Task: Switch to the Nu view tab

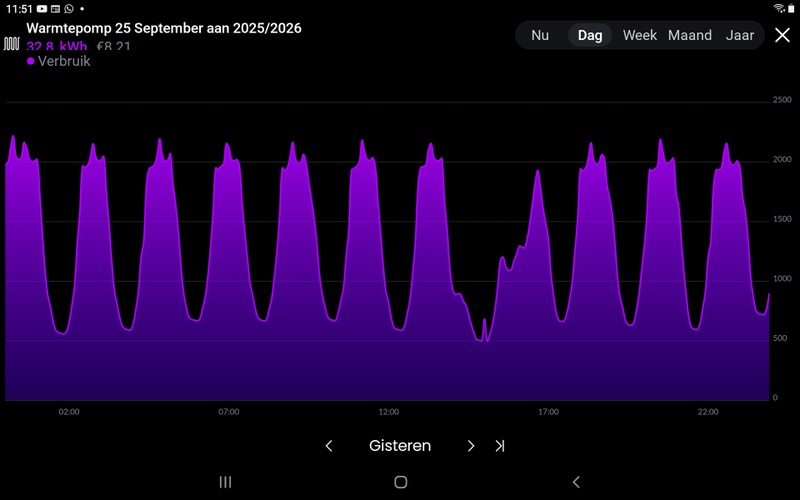Action: click(540, 35)
